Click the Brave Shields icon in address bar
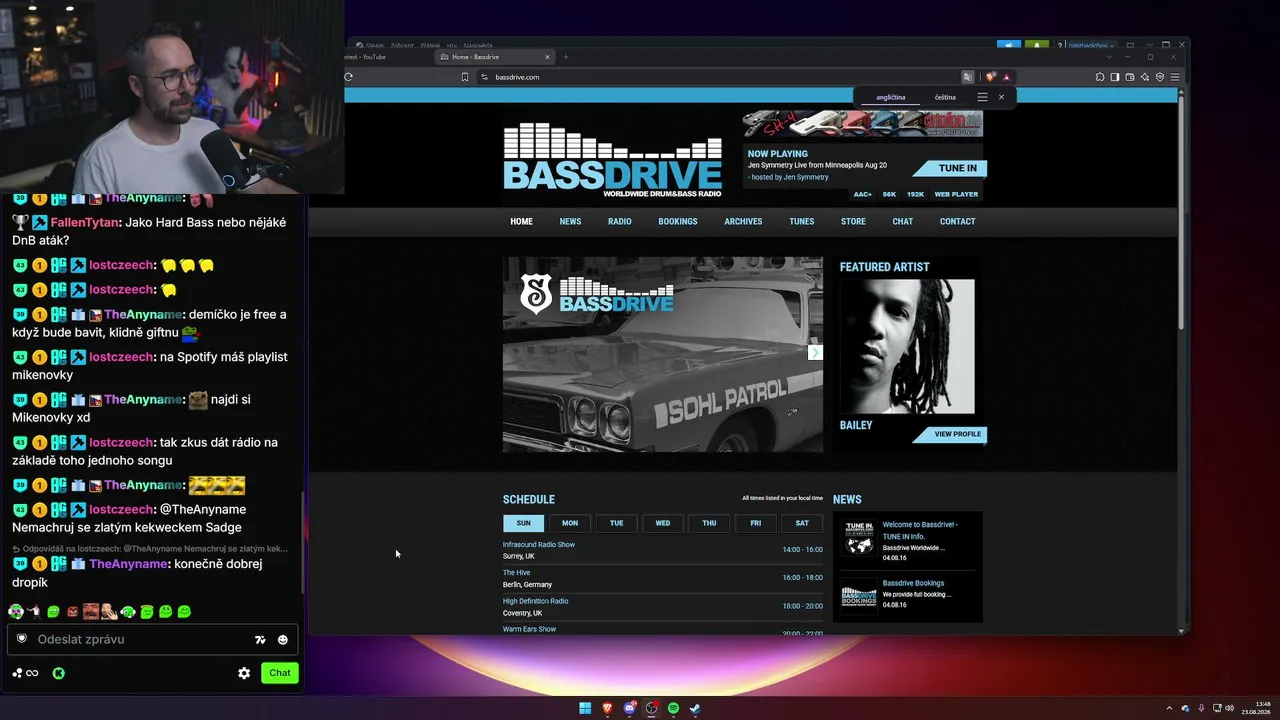 point(990,77)
